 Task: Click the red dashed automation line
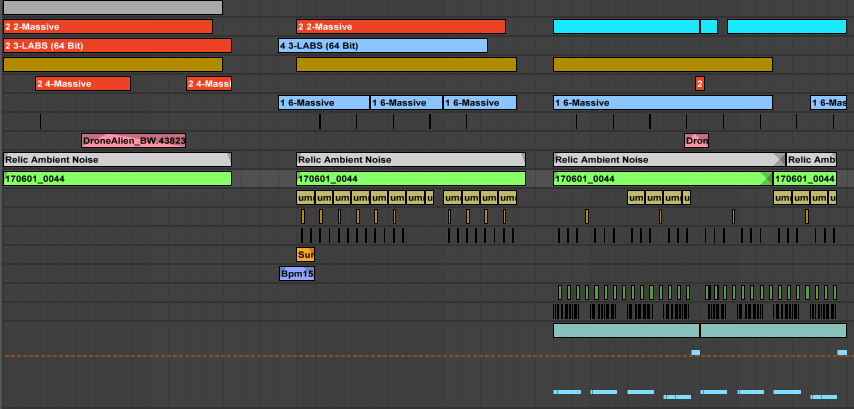coord(300,355)
